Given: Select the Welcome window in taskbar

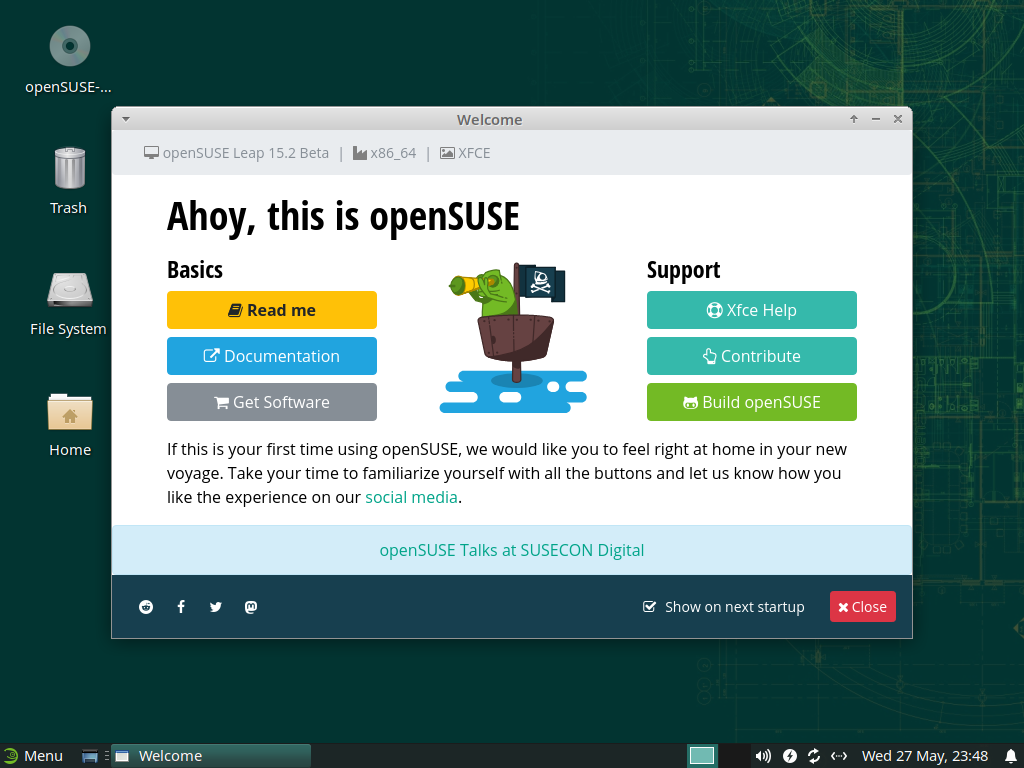Looking at the screenshot, I should point(210,756).
